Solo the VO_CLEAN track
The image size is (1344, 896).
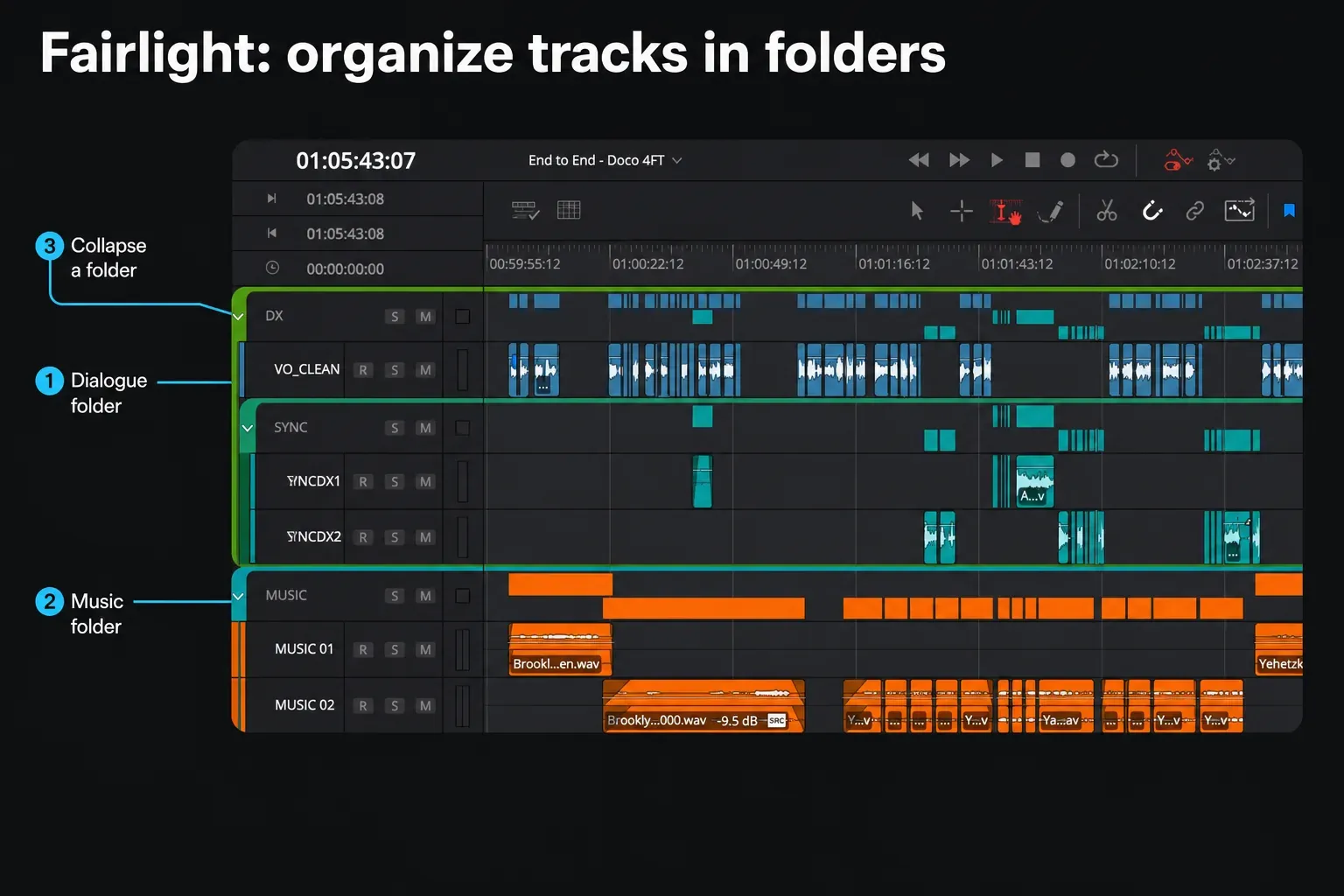pyautogui.click(x=395, y=370)
